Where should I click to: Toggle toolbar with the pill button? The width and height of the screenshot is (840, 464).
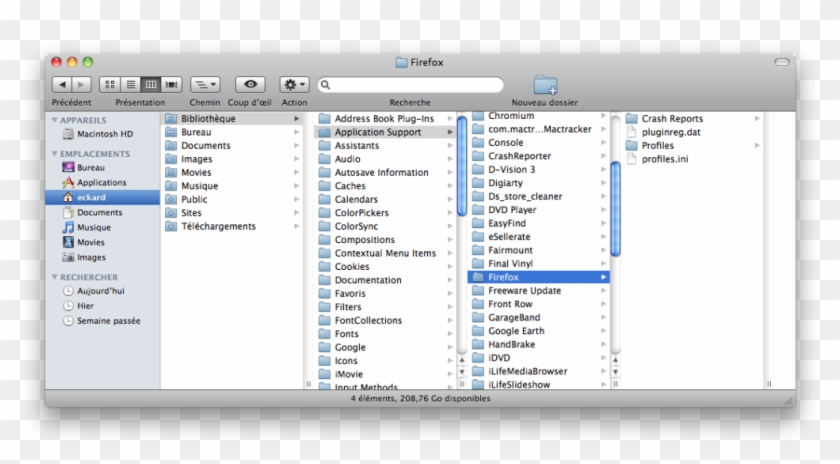click(x=782, y=62)
